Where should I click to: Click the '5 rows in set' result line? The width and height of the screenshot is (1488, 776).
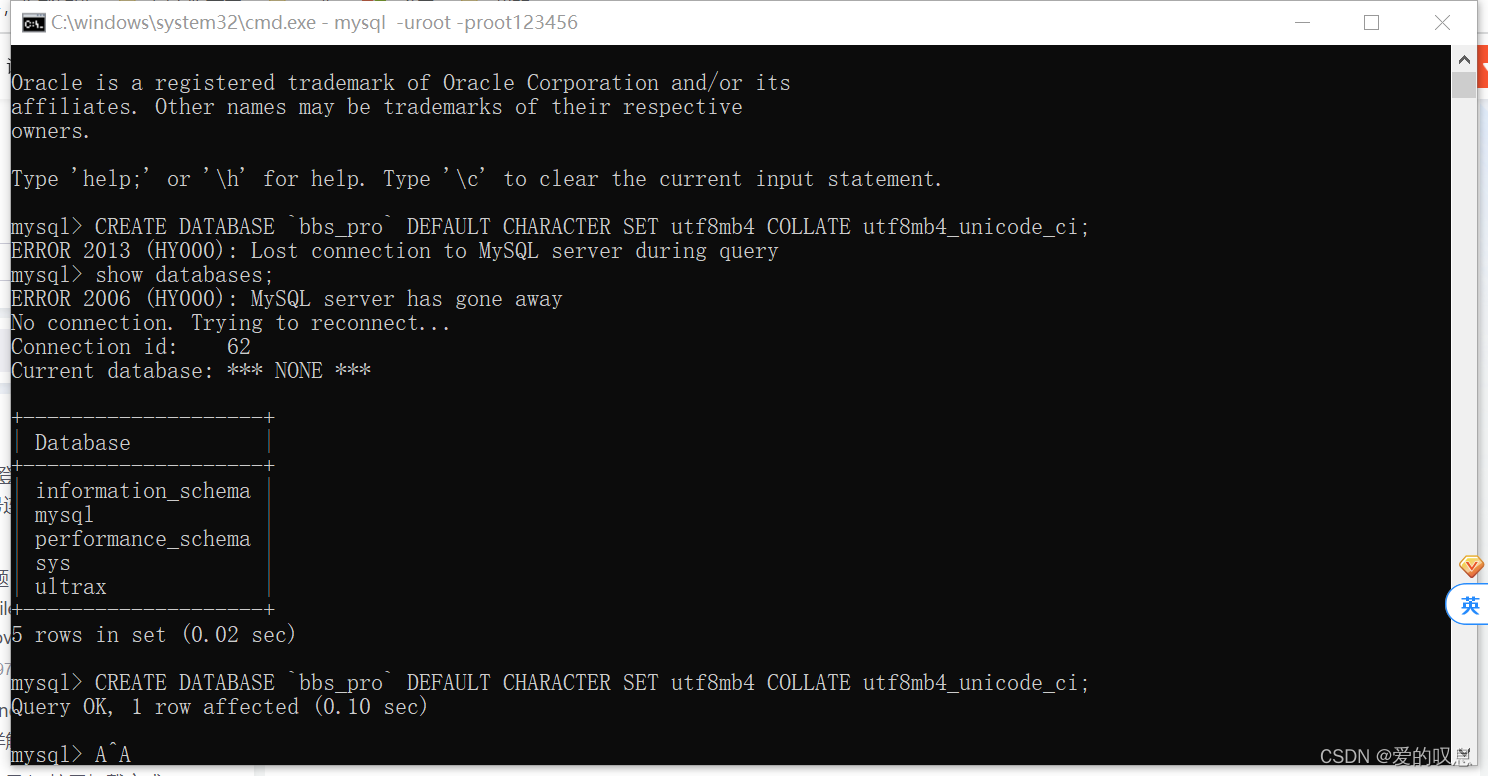(150, 634)
